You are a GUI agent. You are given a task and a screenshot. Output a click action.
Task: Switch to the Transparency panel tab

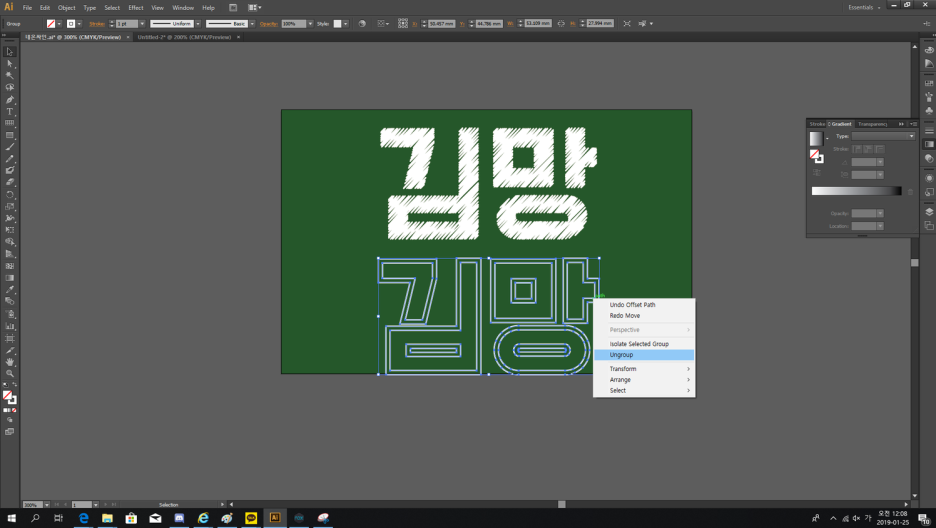[x=872, y=124]
